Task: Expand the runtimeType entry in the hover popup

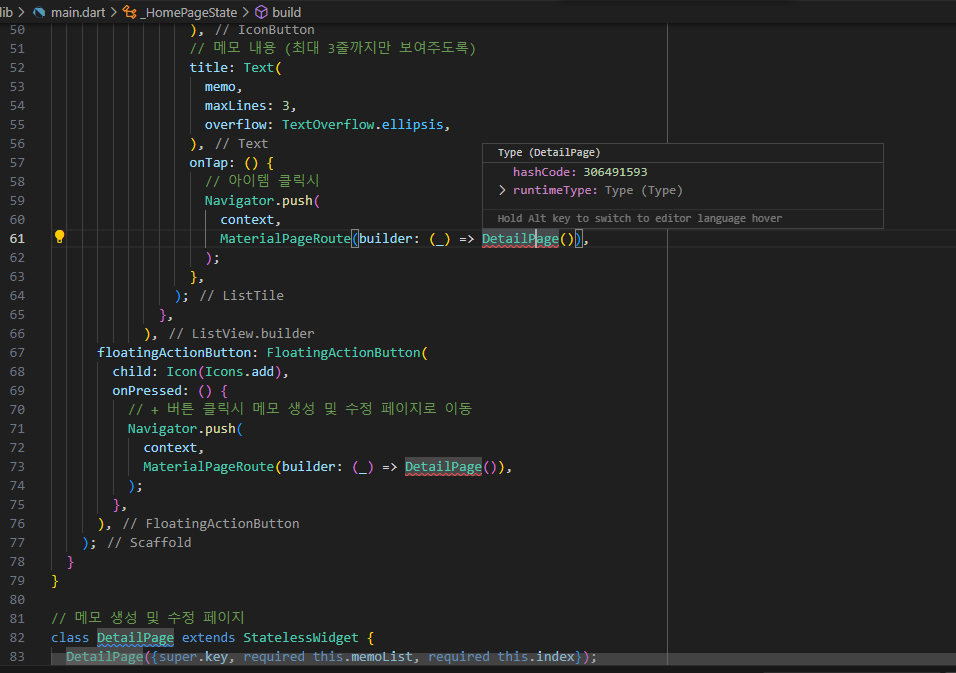Action: pos(502,190)
